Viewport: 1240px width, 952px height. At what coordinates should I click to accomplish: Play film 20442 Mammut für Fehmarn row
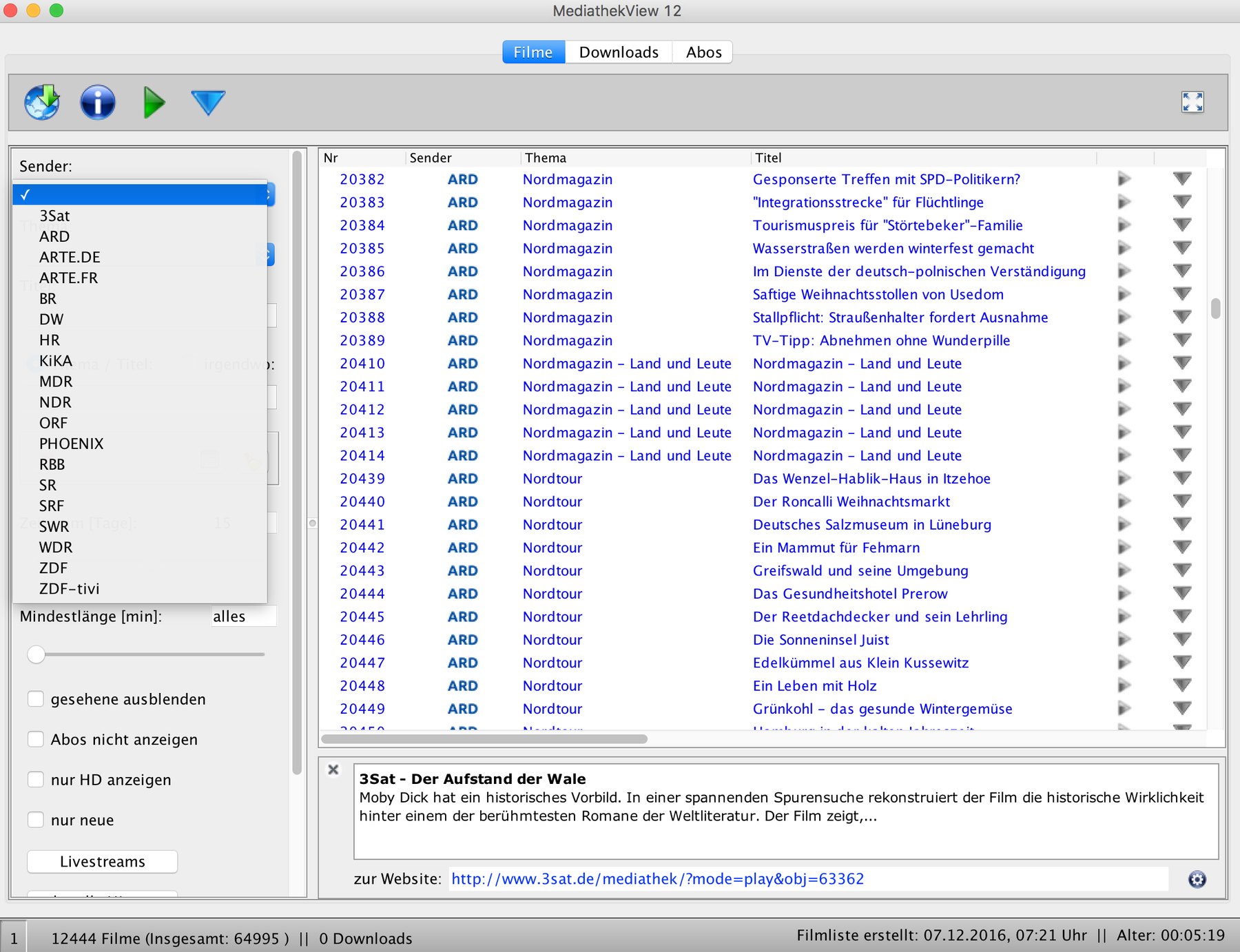pos(1124,548)
